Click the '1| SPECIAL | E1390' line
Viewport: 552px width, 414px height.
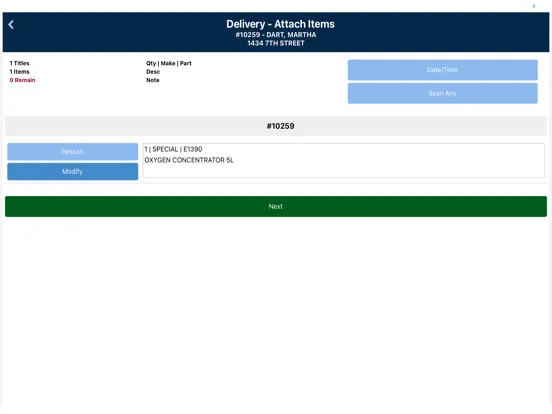(173, 149)
